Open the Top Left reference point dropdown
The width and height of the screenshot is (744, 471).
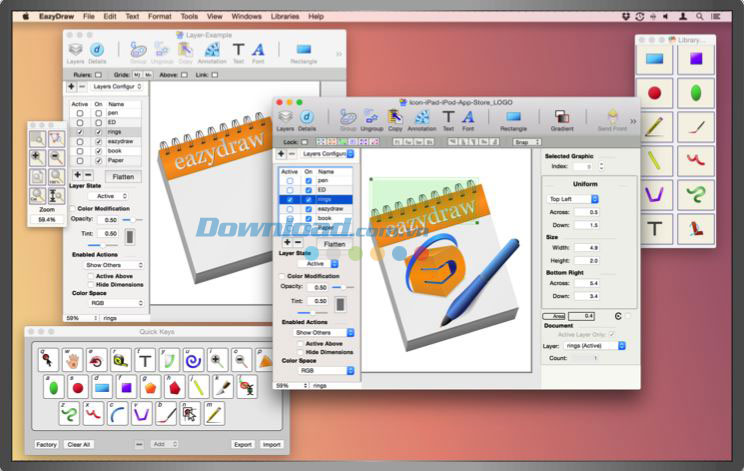[573, 198]
